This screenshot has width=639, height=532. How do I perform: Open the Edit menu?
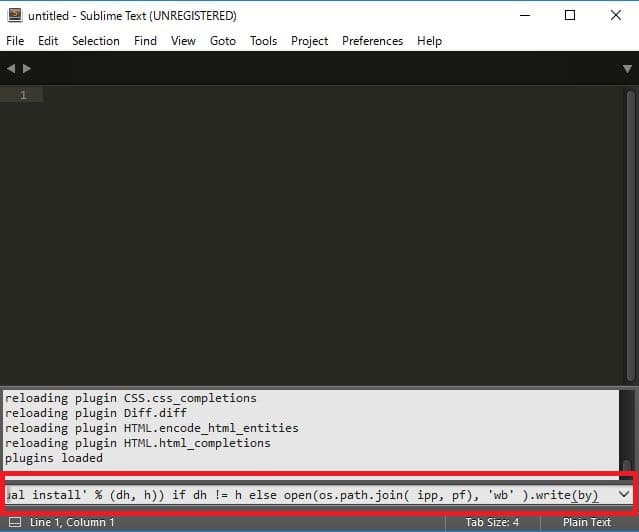point(48,41)
